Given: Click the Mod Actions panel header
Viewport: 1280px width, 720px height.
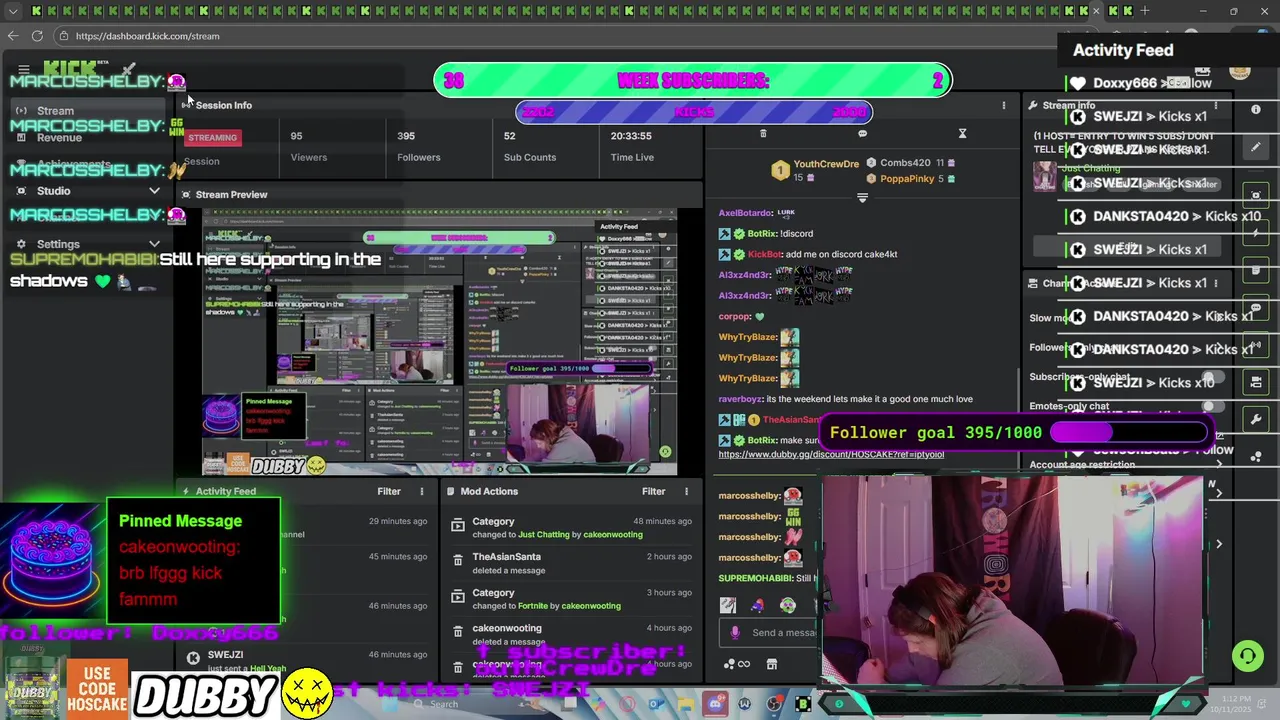Looking at the screenshot, I should 489,491.
